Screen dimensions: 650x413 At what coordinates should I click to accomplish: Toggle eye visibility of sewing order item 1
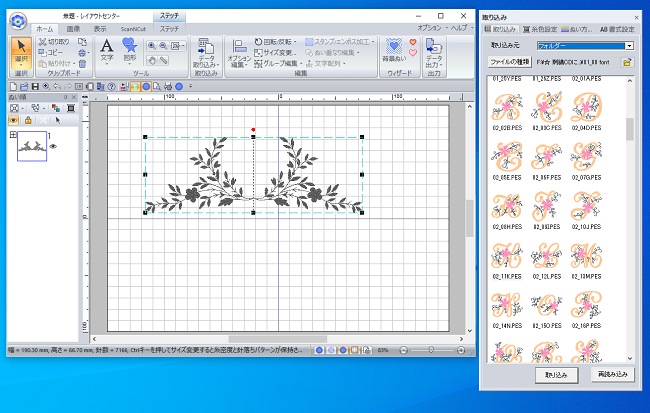(51, 146)
